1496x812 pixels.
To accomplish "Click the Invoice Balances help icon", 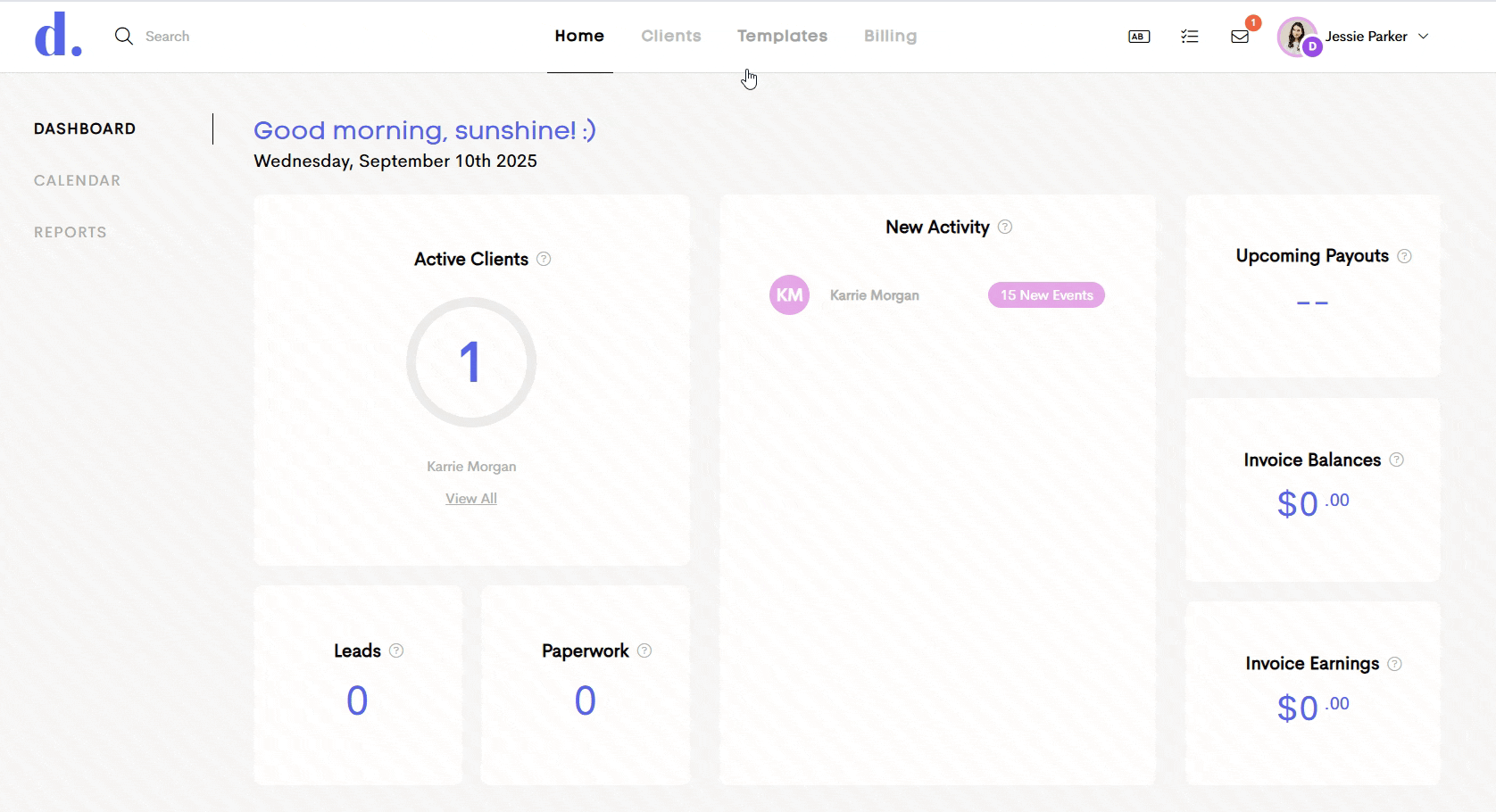I will pyautogui.click(x=1397, y=460).
